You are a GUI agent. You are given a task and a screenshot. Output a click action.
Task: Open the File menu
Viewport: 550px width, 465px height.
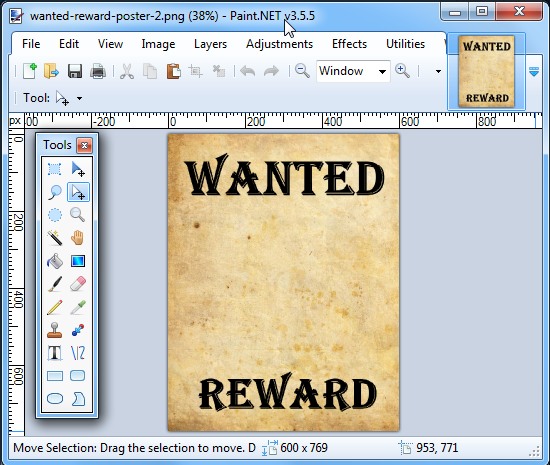(x=31, y=44)
